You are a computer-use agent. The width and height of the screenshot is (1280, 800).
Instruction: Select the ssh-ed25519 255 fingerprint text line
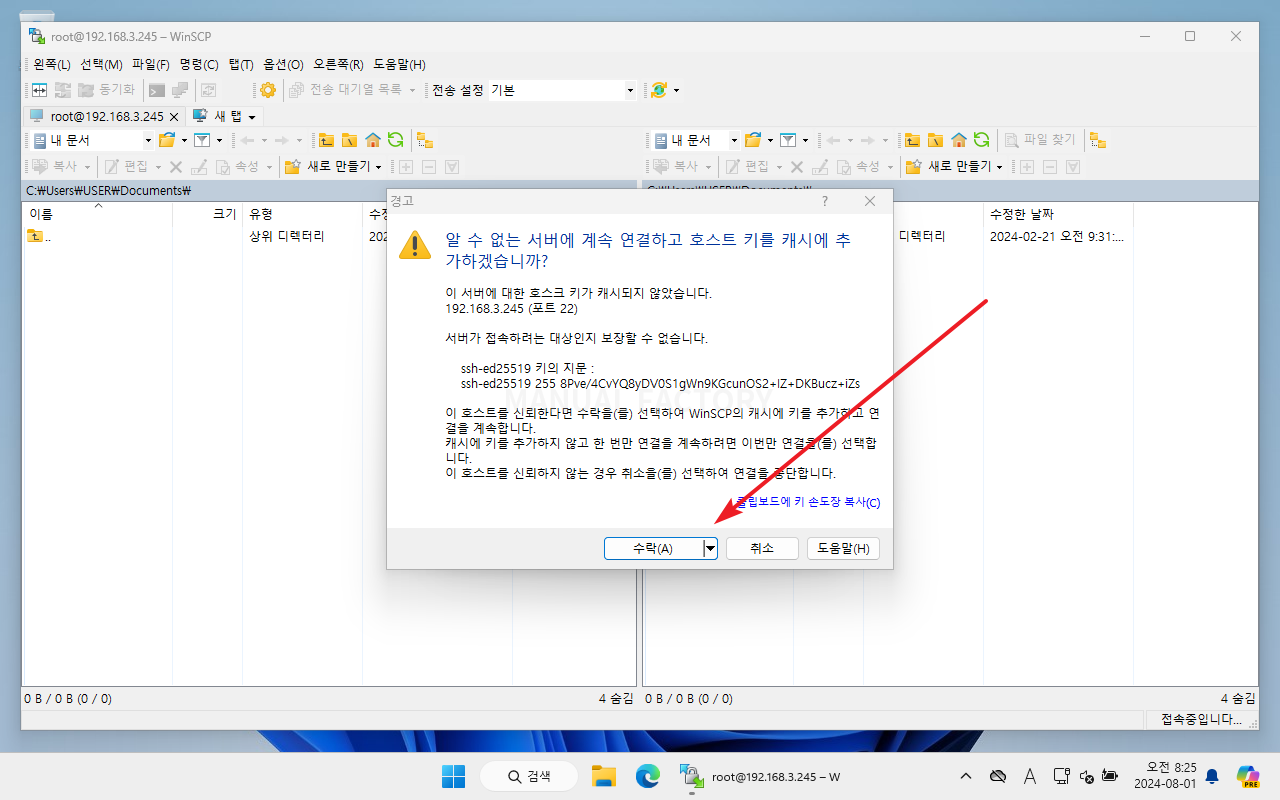660,383
